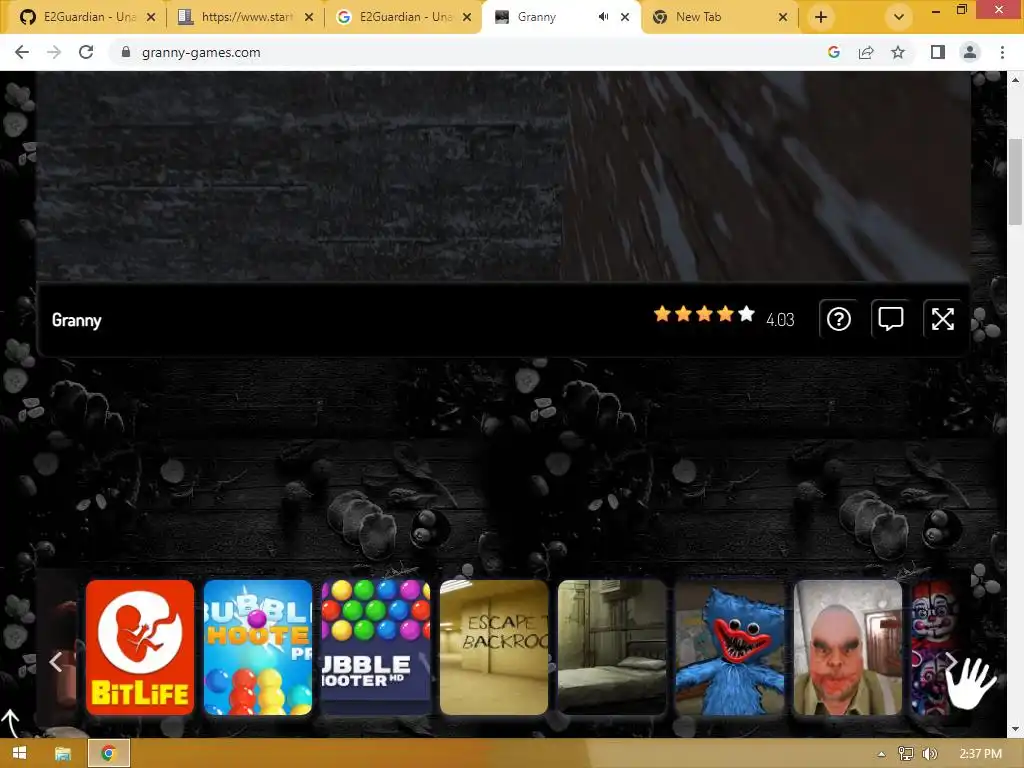Click the 4.03 rating value
The height and width of the screenshot is (768, 1024).
pos(780,319)
